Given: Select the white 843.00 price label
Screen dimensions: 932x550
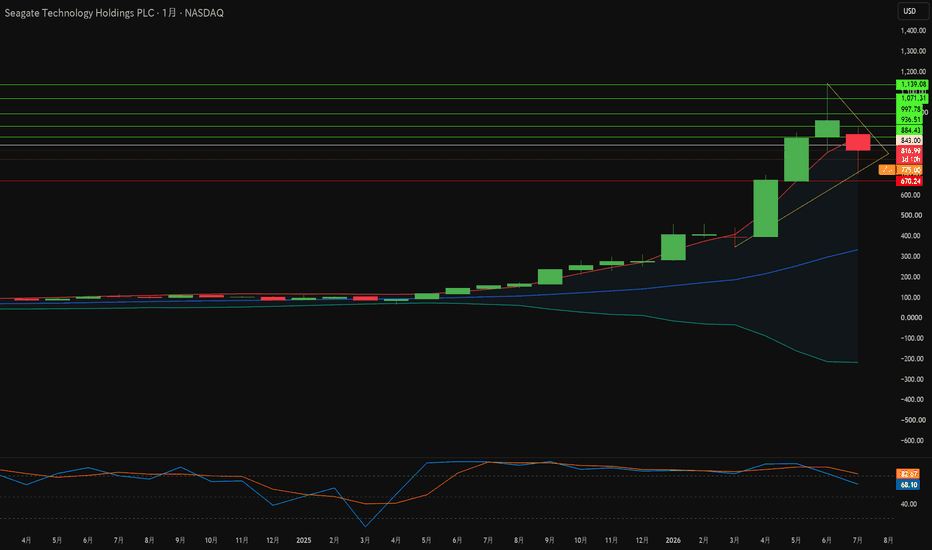Looking at the screenshot, I should [x=911, y=140].
